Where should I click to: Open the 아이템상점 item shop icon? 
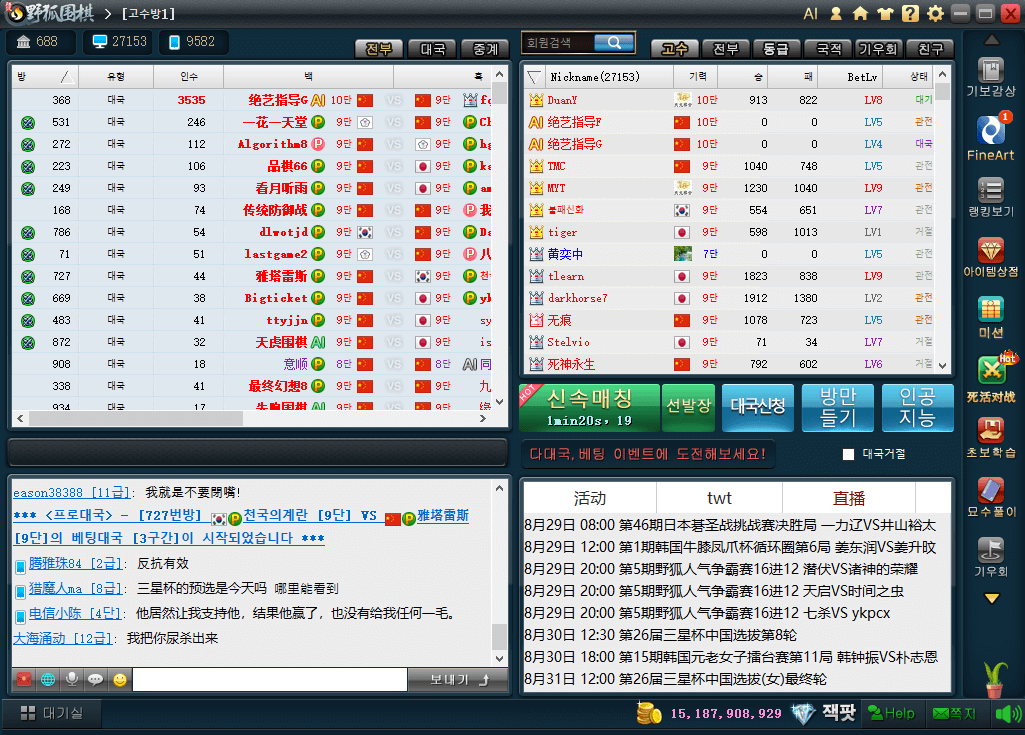pos(991,257)
